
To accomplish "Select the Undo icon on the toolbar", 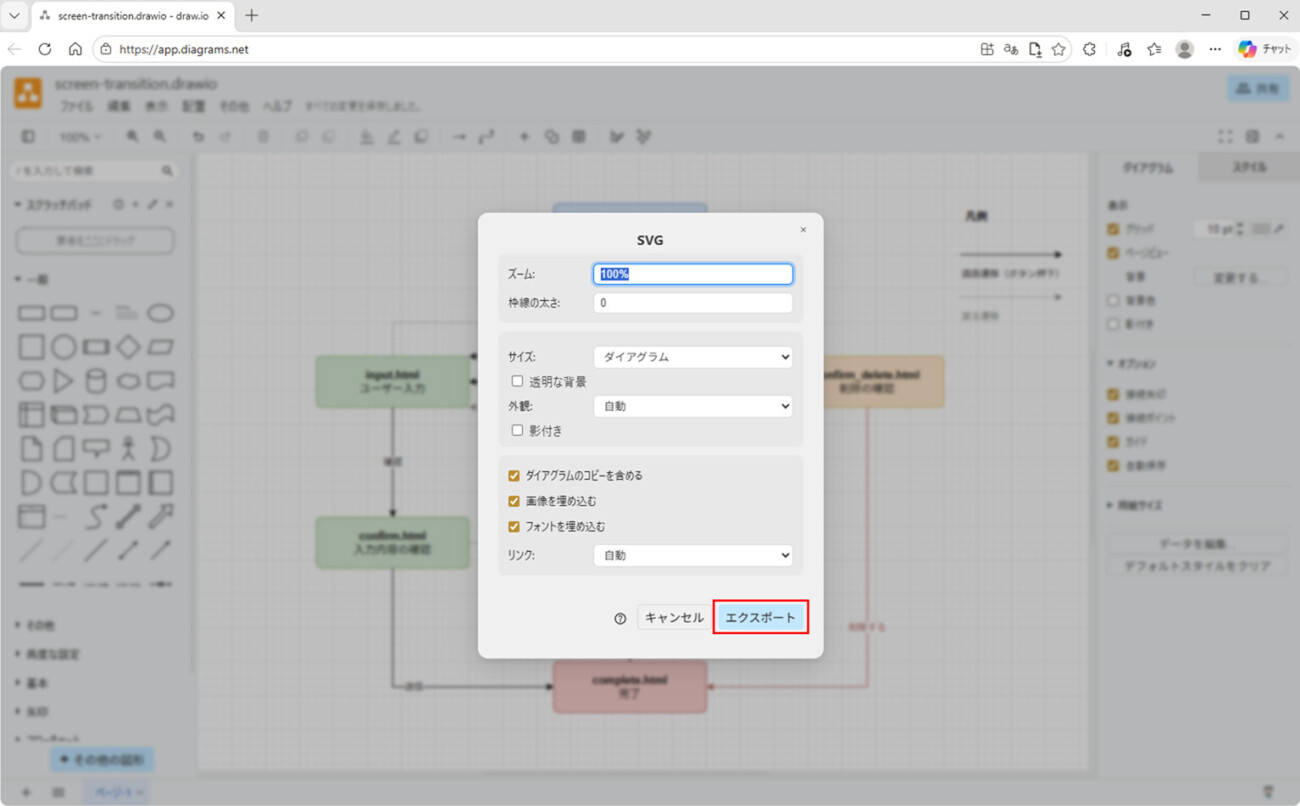I will click(198, 136).
